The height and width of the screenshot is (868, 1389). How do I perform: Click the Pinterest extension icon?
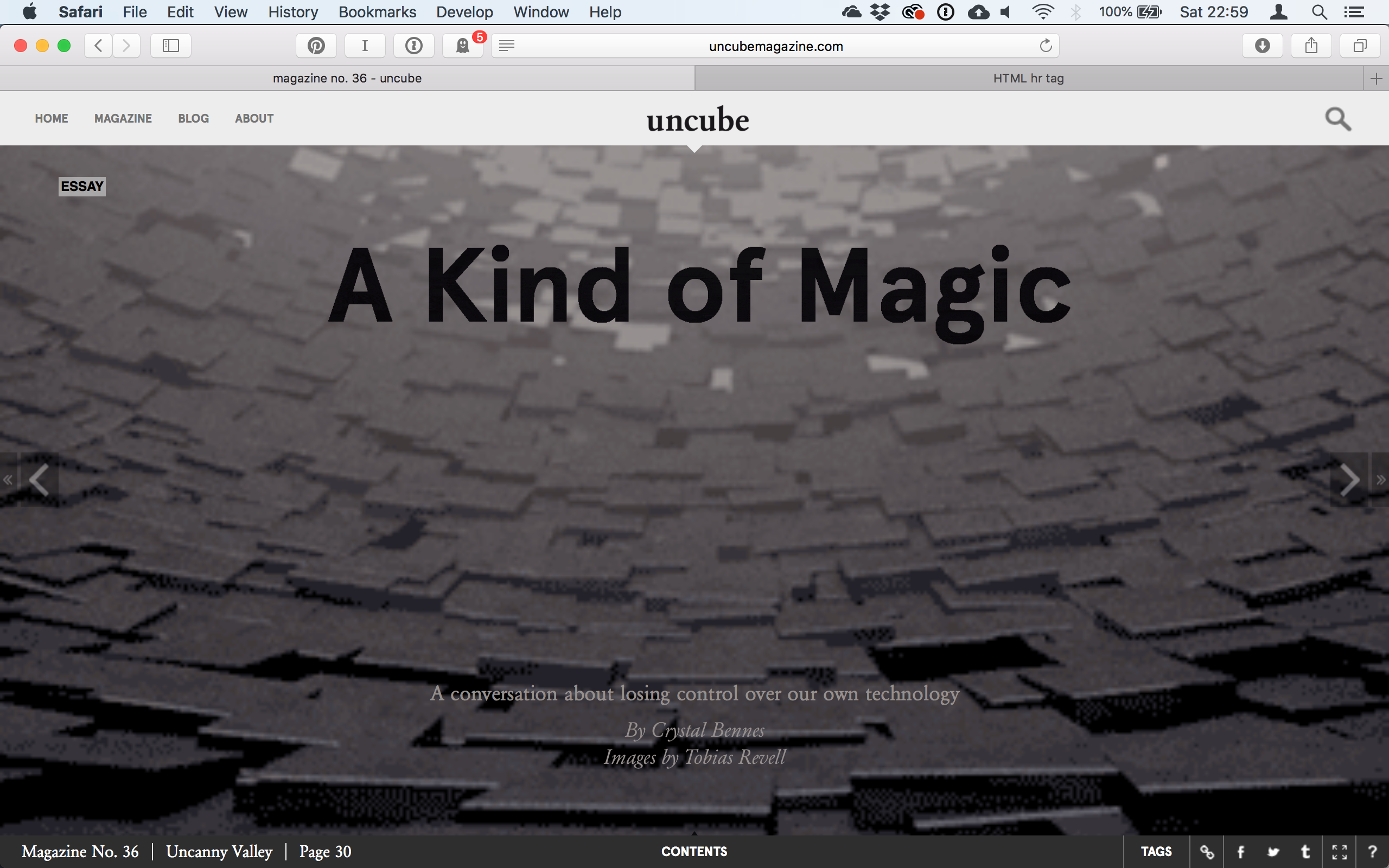(x=316, y=46)
